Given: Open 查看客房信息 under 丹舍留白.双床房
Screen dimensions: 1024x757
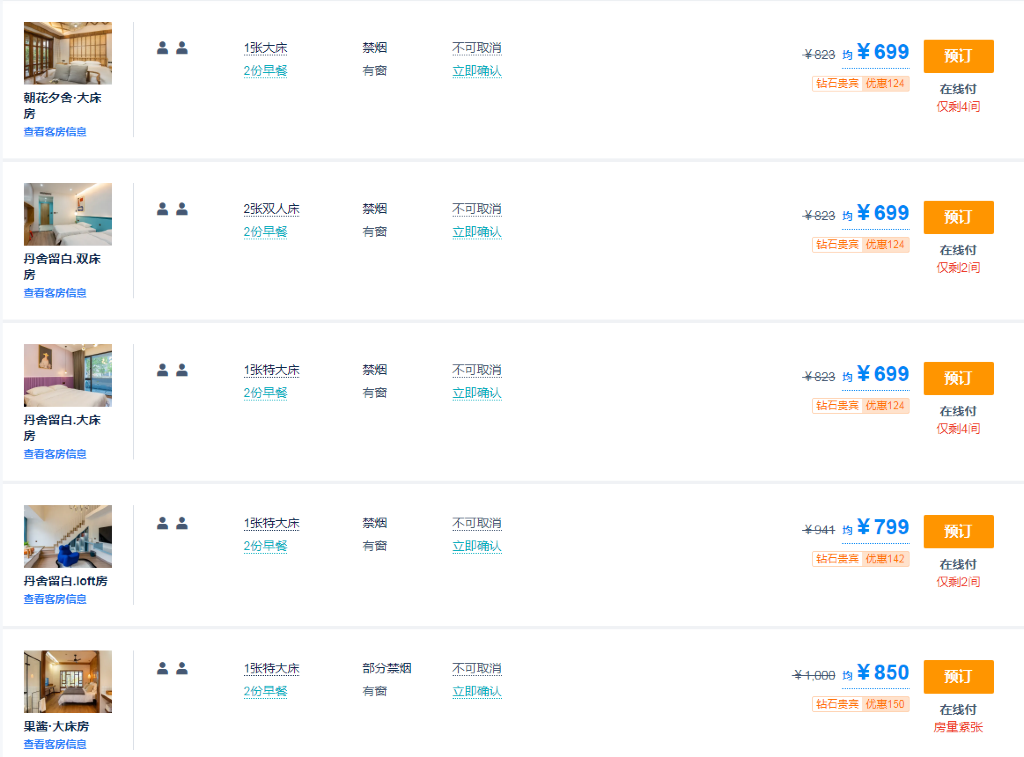Looking at the screenshot, I should tap(55, 293).
